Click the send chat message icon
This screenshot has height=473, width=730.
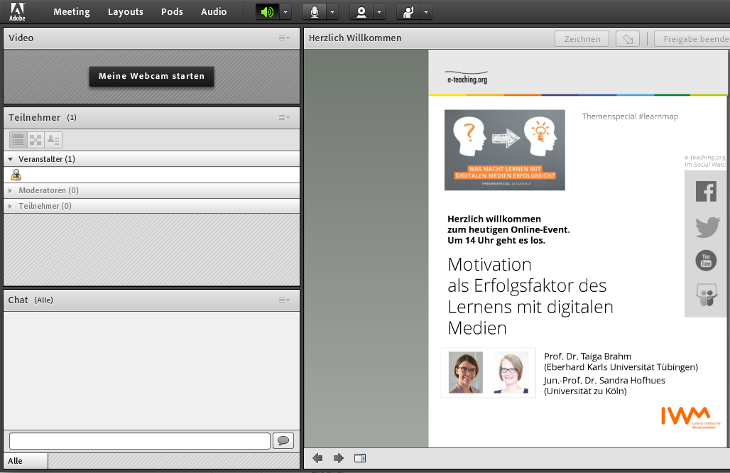point(283,441)
